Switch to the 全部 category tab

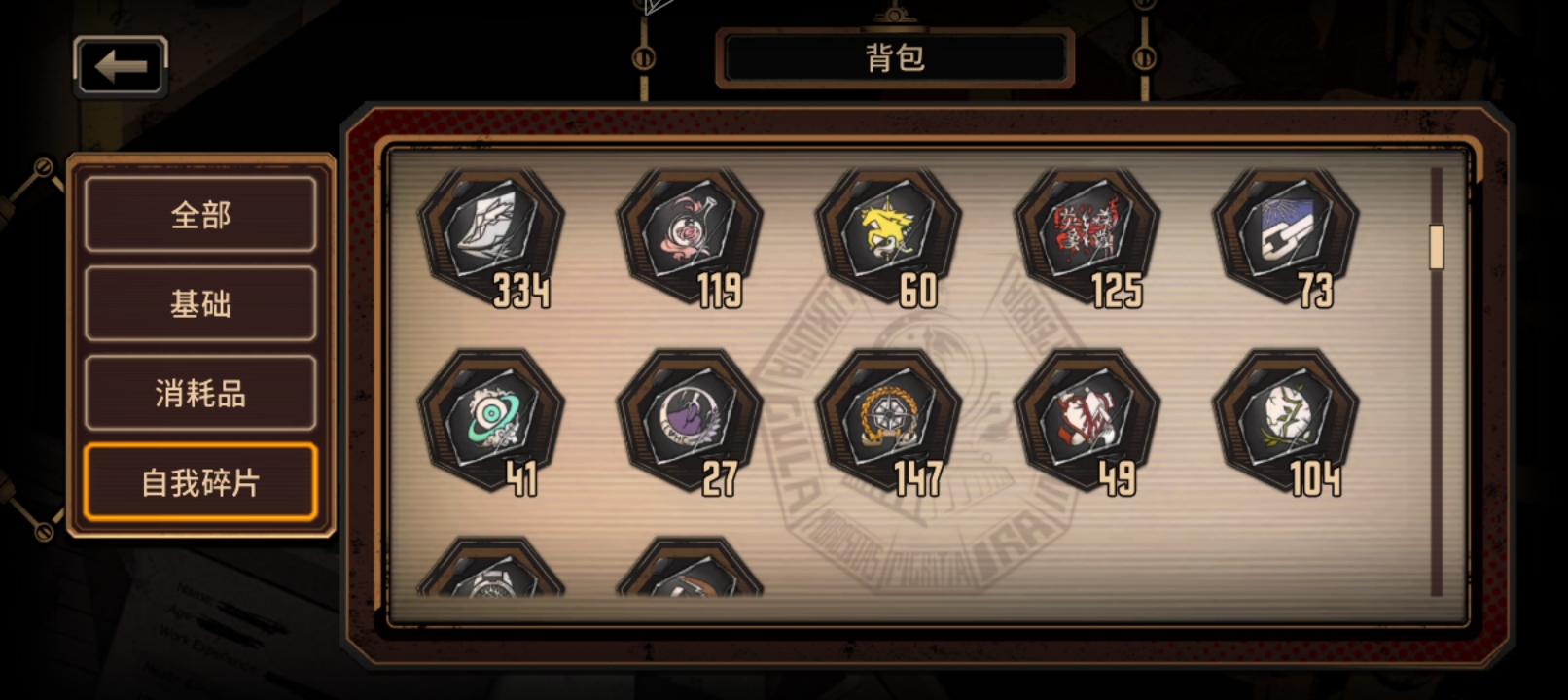coord(200,215)
